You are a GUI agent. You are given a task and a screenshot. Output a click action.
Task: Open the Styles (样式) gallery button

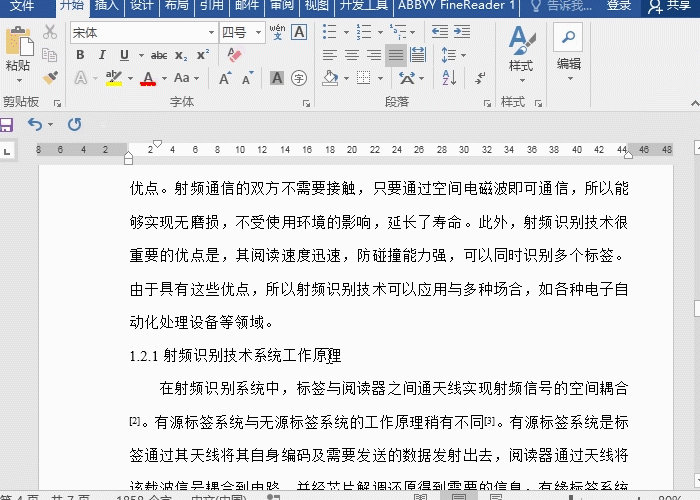click(x=521, y=54)
